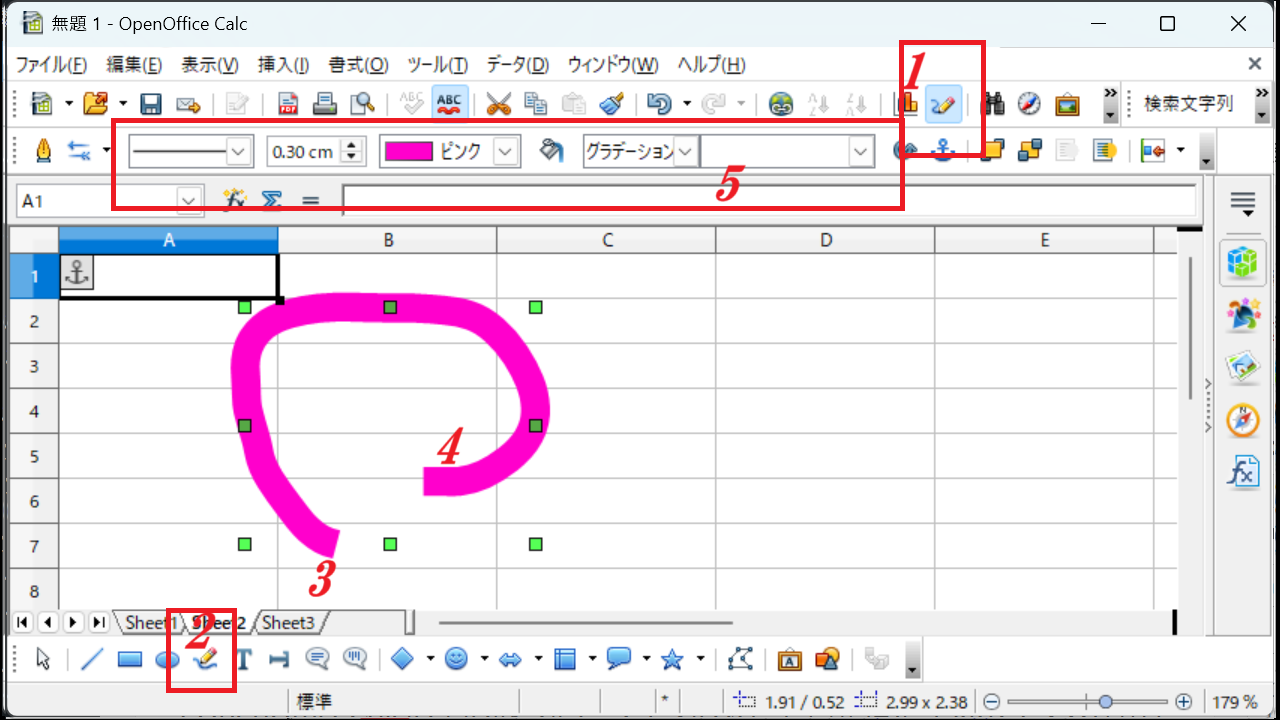Select row 5 header

click(x=34, y=456)
